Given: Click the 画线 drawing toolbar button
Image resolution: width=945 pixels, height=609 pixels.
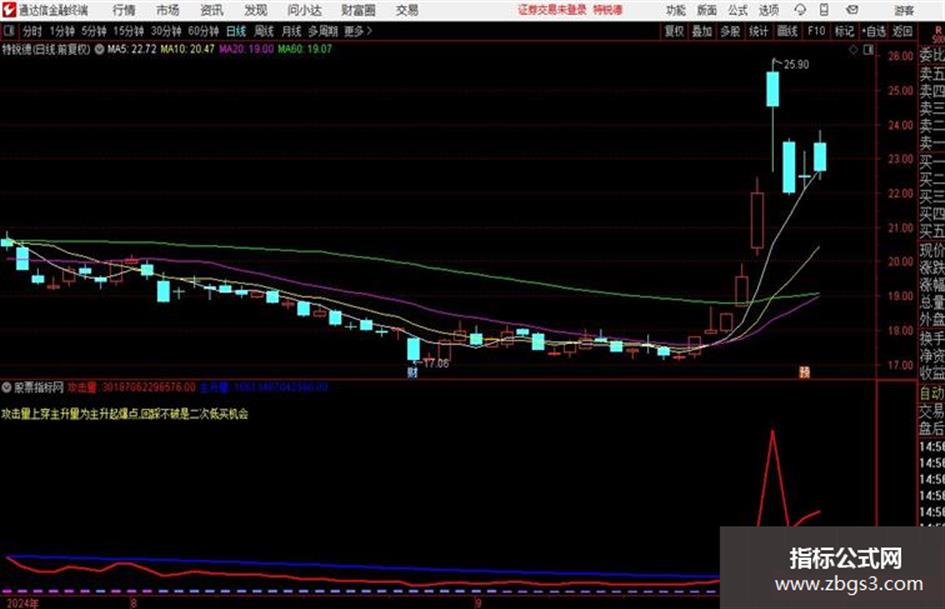Looking at the screenshot, I should coord(787,31).
